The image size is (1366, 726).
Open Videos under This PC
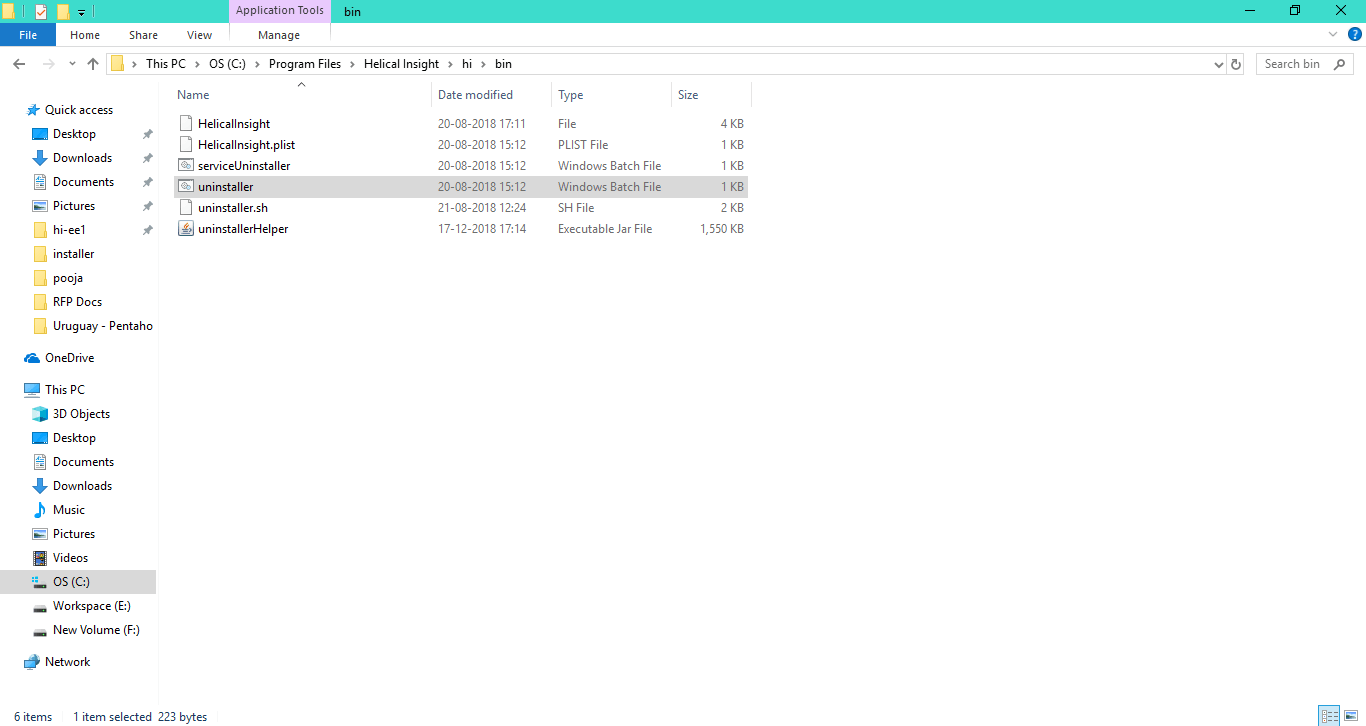tap(70, 558)
